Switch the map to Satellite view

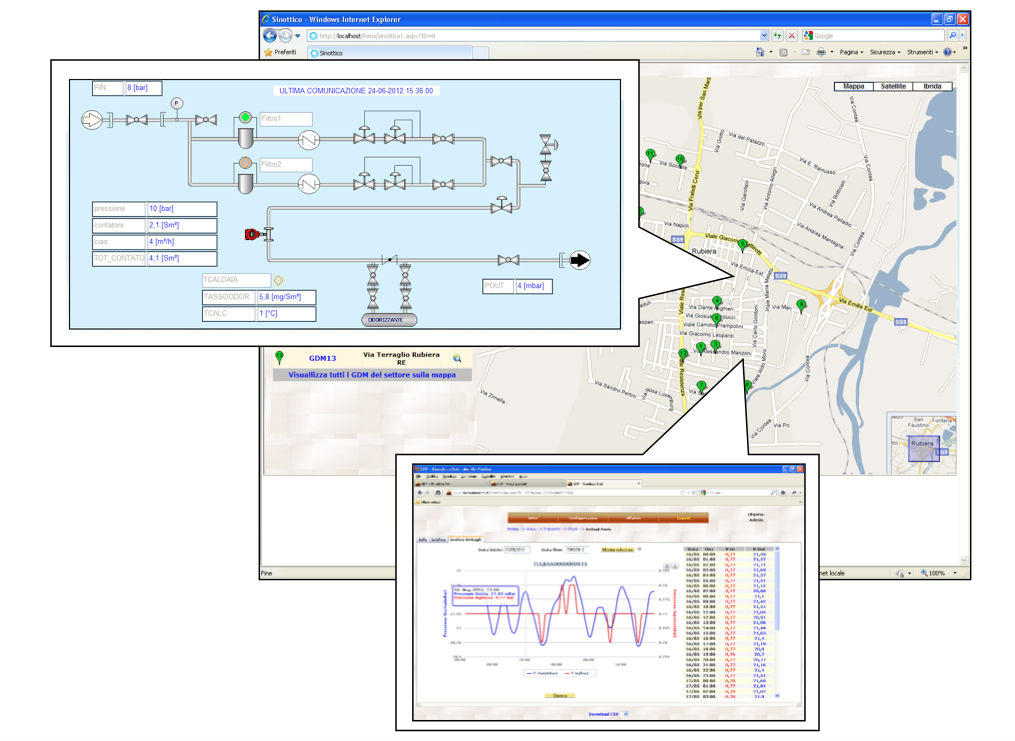pos(893,86)
